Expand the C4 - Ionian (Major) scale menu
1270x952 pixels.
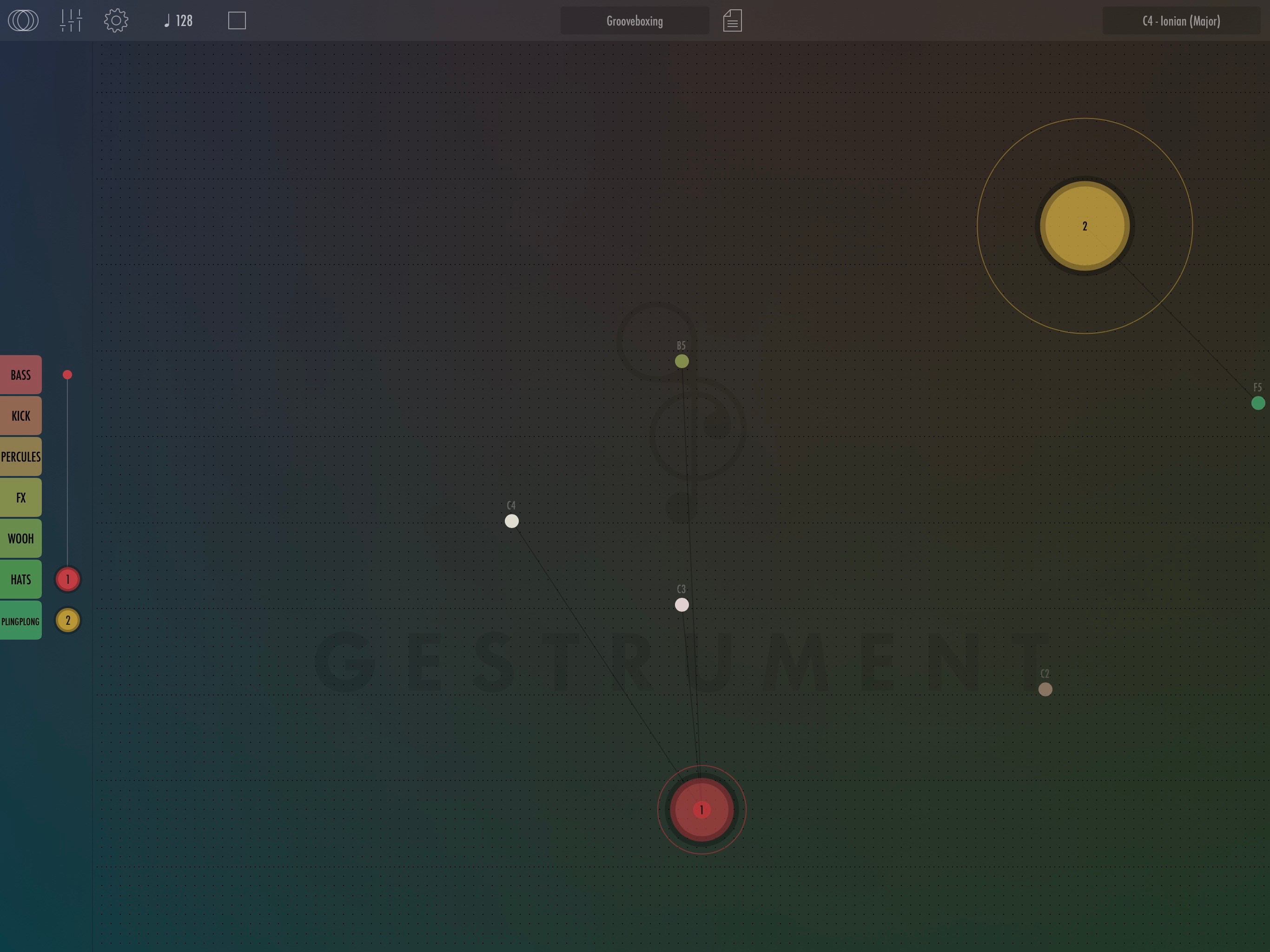click(x=1180, y=21)
